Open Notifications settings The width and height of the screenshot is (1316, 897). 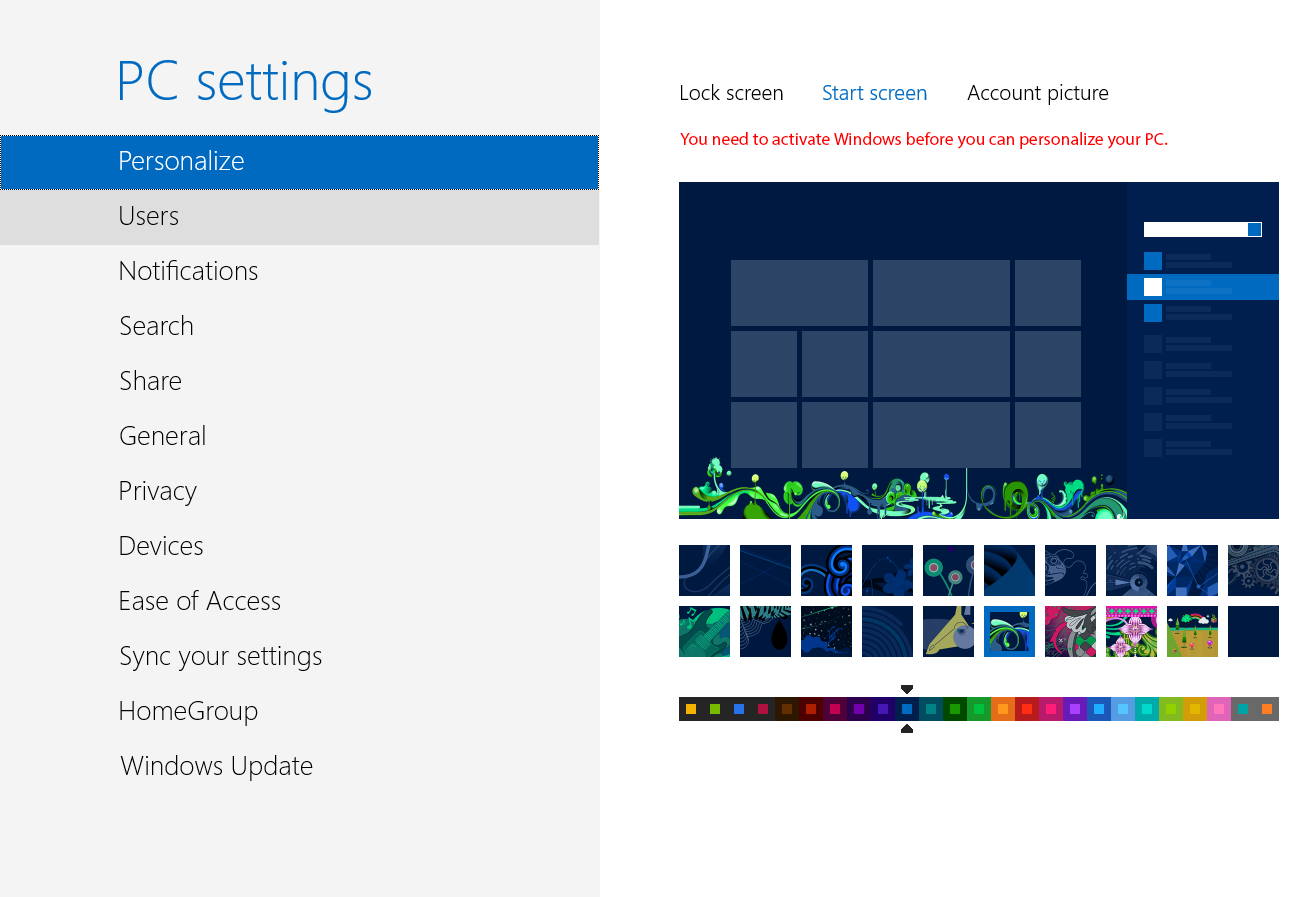299,272
